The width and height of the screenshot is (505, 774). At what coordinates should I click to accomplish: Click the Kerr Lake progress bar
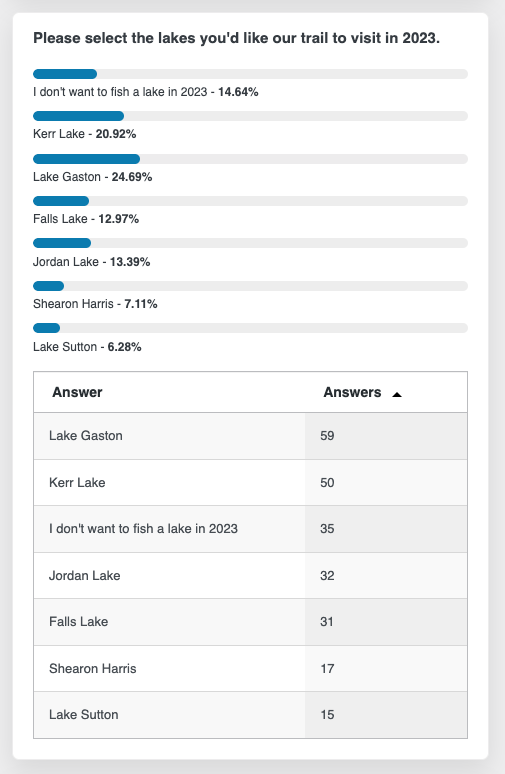(x=250, y=116)
